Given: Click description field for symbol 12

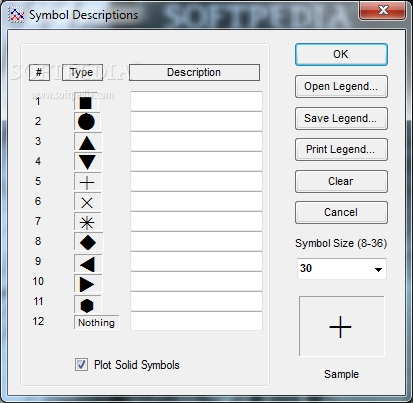Looking at the screenshot, I should (196, 321).
